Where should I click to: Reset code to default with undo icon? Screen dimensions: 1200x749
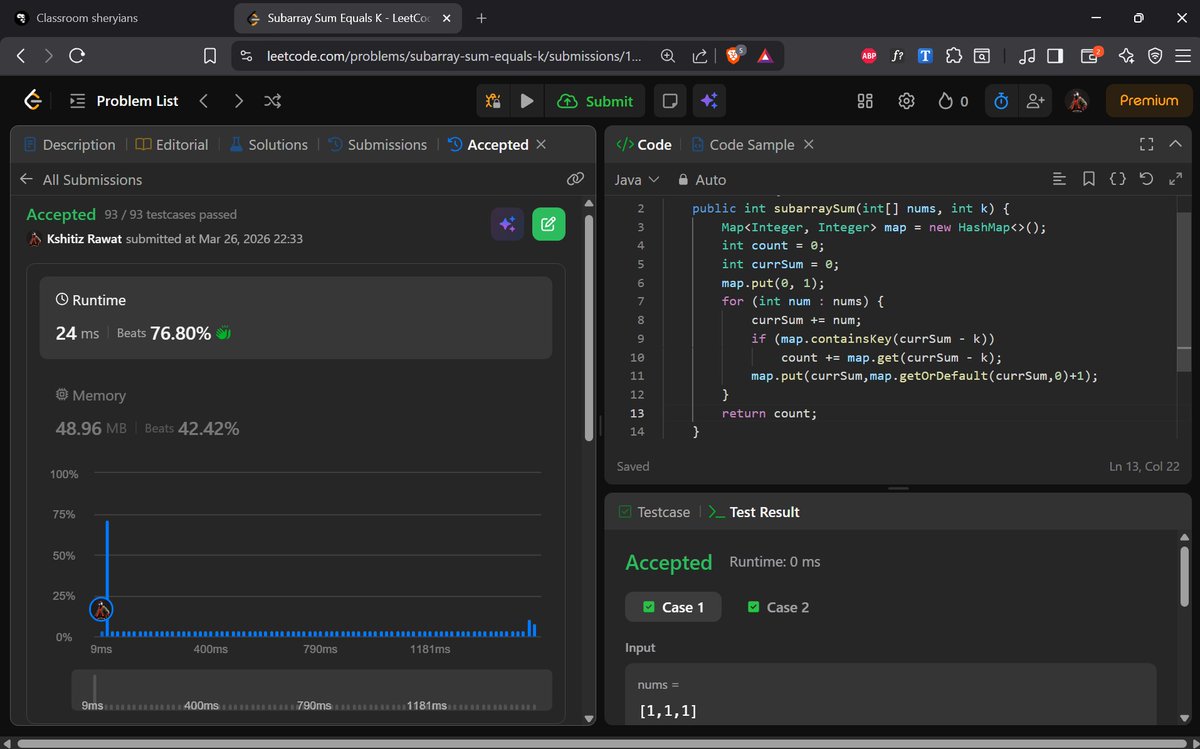(x=1146, y=179)
